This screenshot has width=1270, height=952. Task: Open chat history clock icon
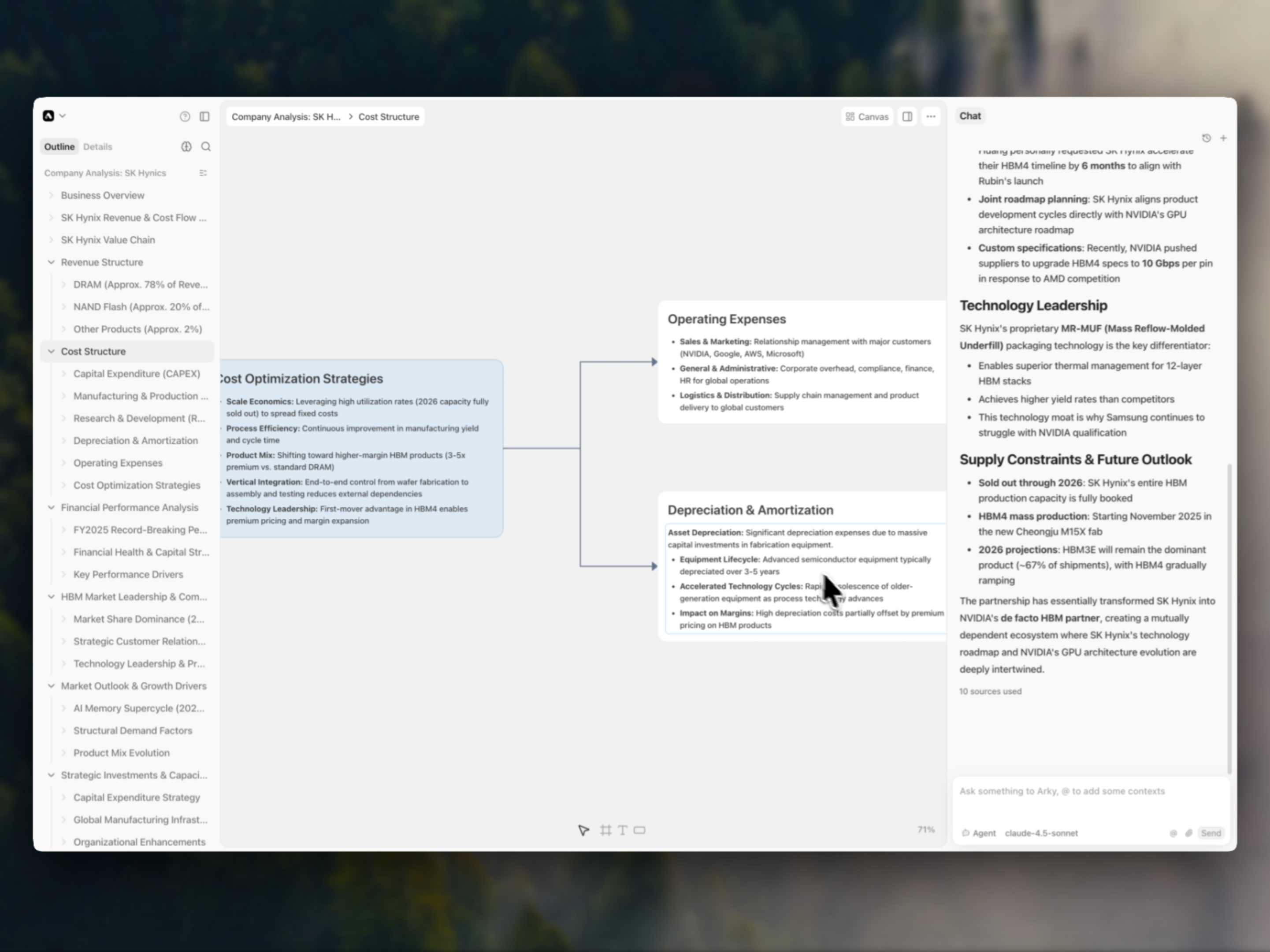(x=1206, y=138)
